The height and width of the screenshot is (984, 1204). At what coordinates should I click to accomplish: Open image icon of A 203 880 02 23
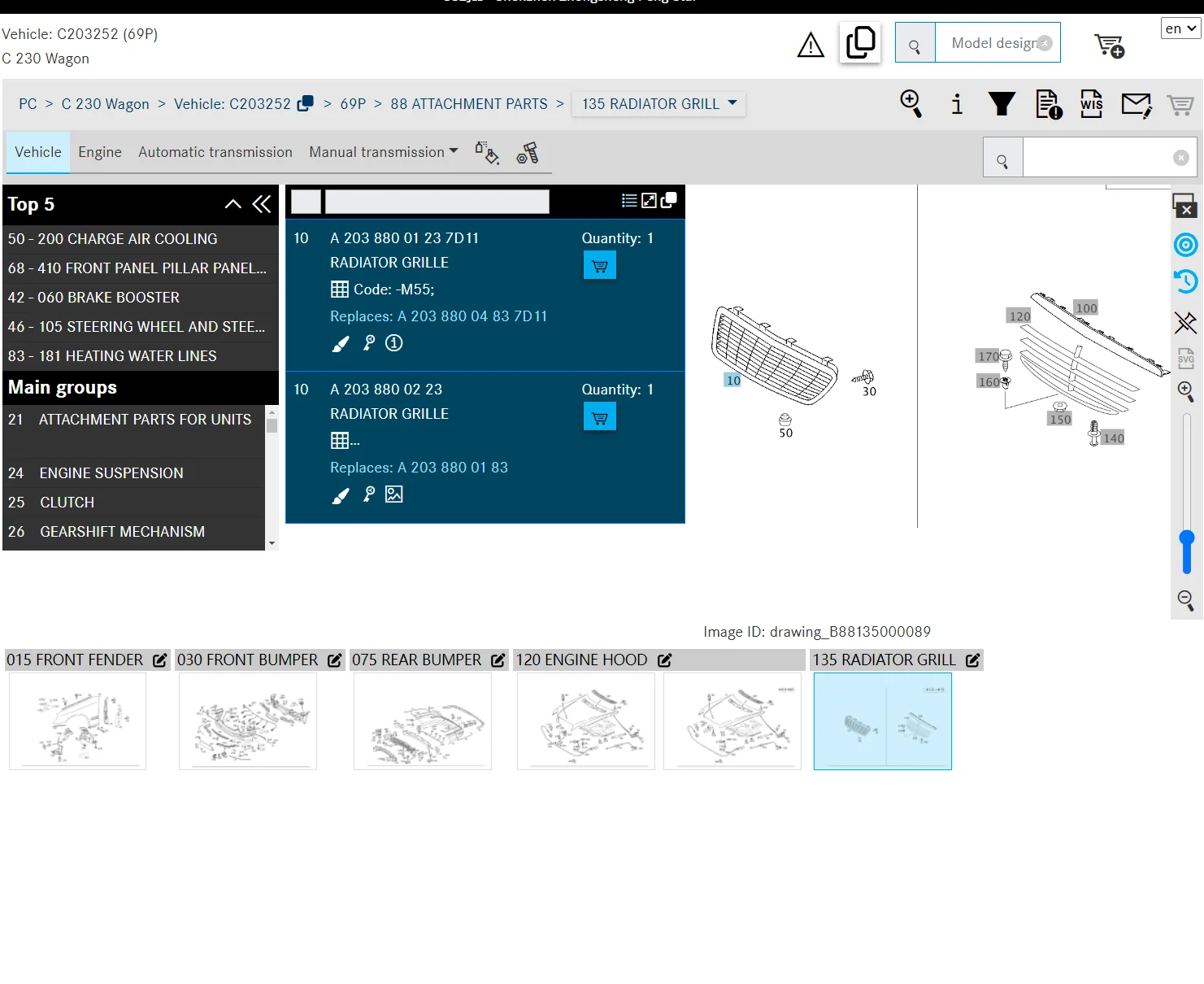[x=394, y=494]
